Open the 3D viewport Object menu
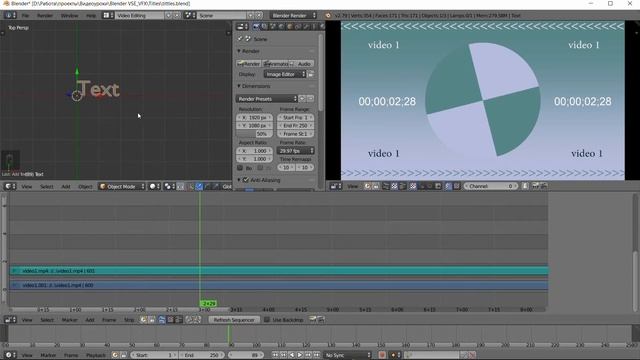640x360 pixels. pyautogui.click(x=85, y=187)
